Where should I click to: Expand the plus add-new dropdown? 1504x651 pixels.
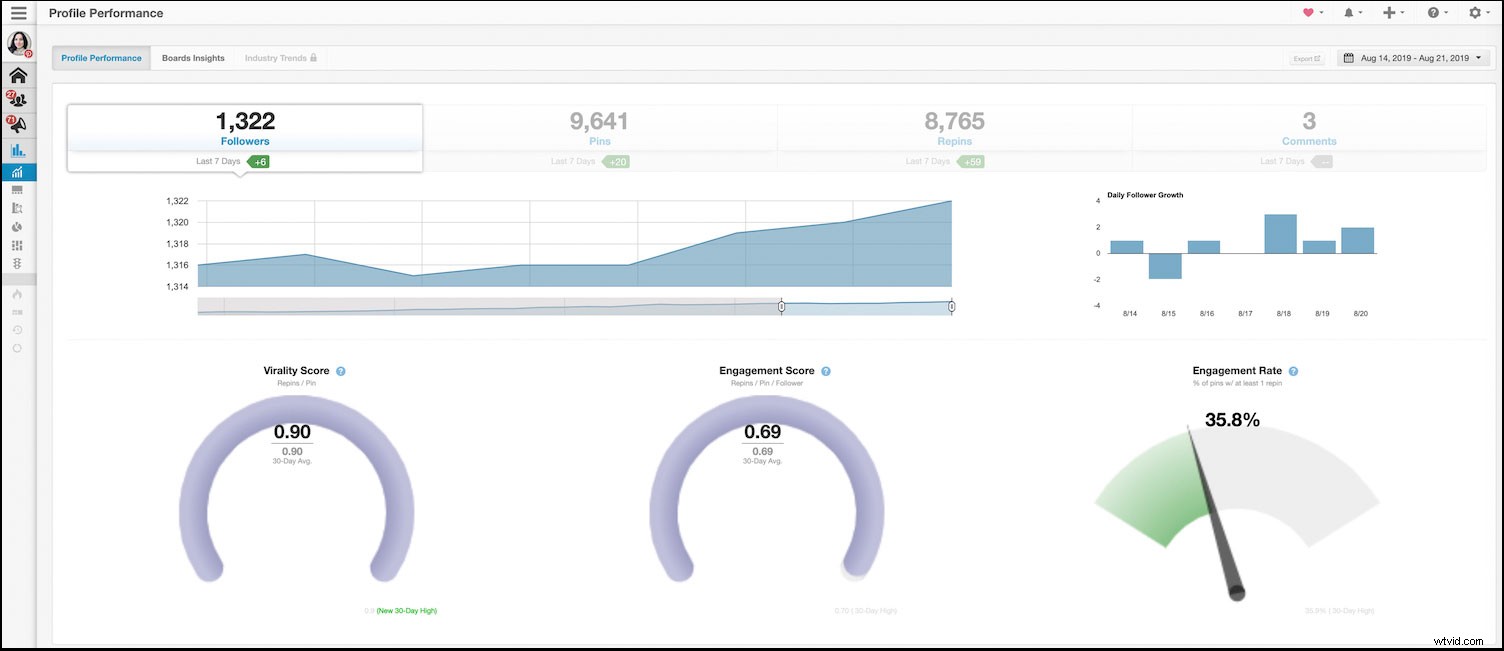point(1393,13)
